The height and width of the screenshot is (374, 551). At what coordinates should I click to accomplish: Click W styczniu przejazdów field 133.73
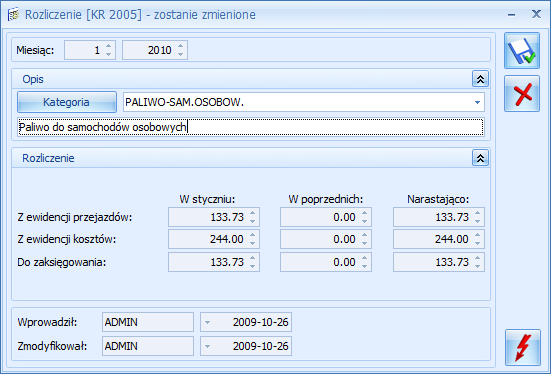tap(214, 217)
